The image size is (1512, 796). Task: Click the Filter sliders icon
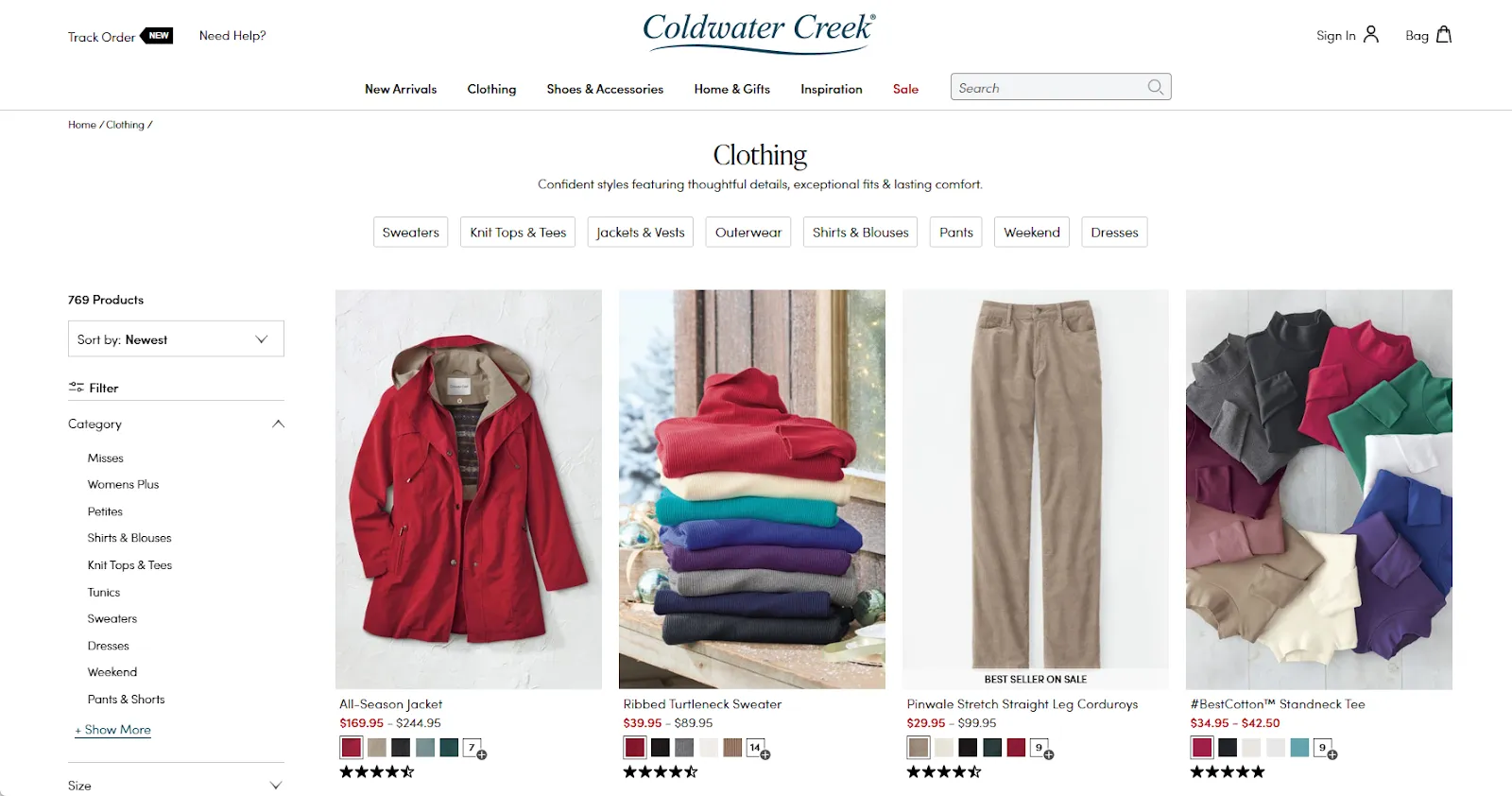tap(77, 388)
